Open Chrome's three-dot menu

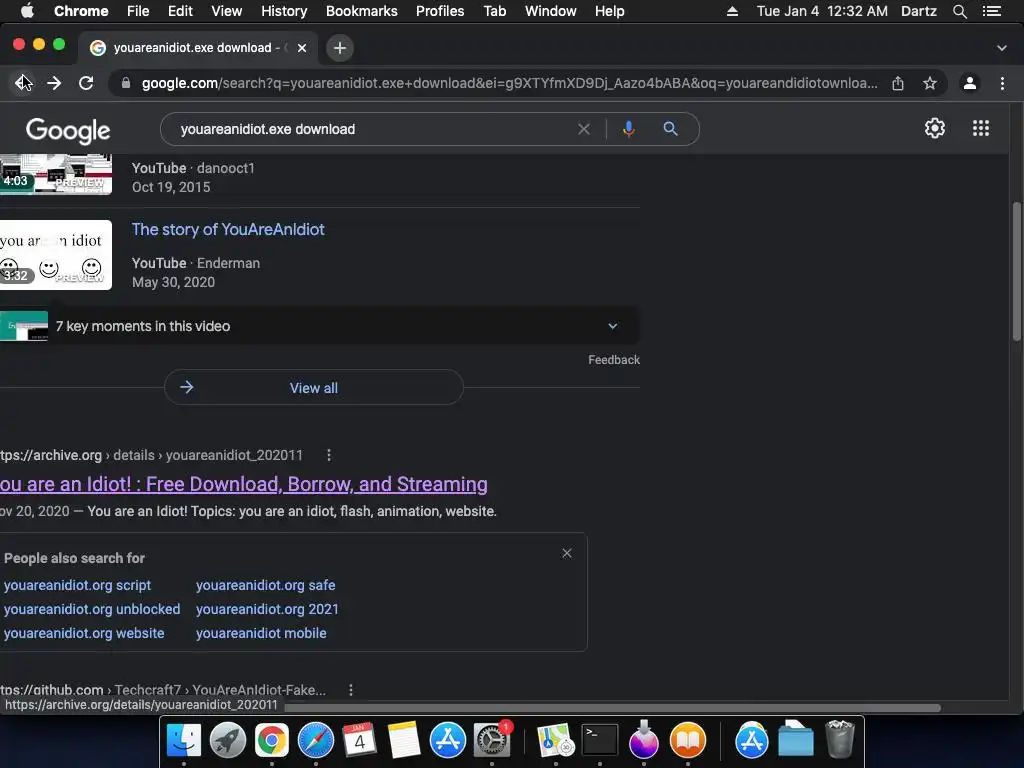tap(1002, 83)
